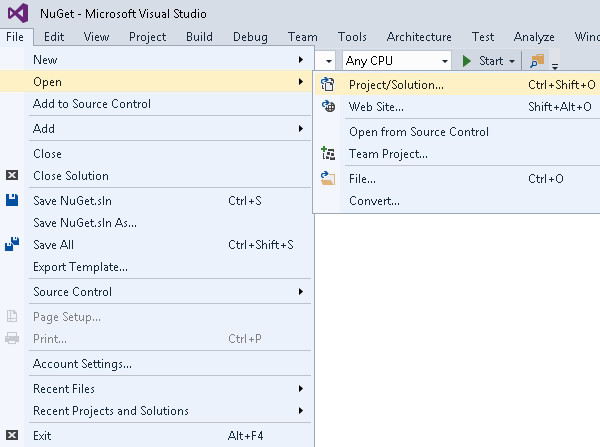Click the Exit X icon

coord(12,436)
